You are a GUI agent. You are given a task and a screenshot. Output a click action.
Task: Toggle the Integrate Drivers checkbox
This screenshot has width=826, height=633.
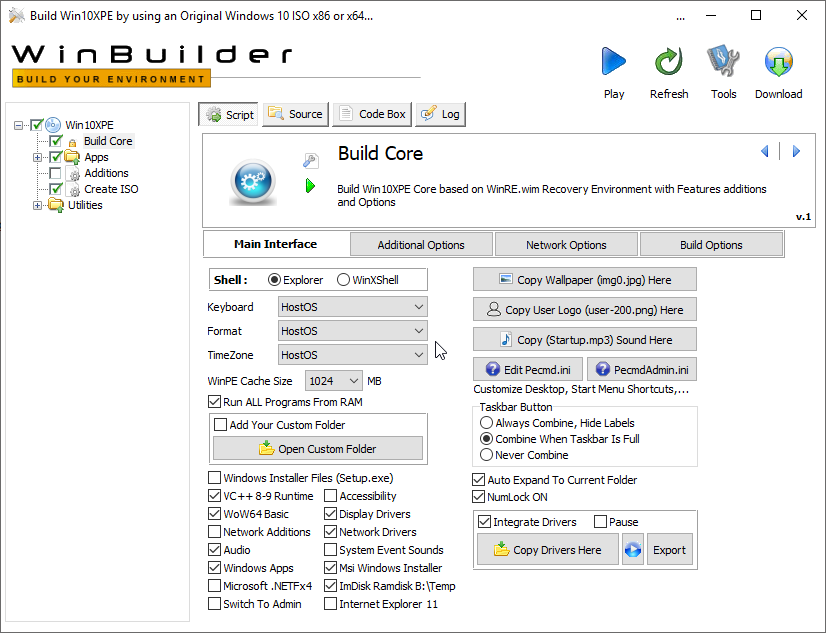click(x=484, y=522)
